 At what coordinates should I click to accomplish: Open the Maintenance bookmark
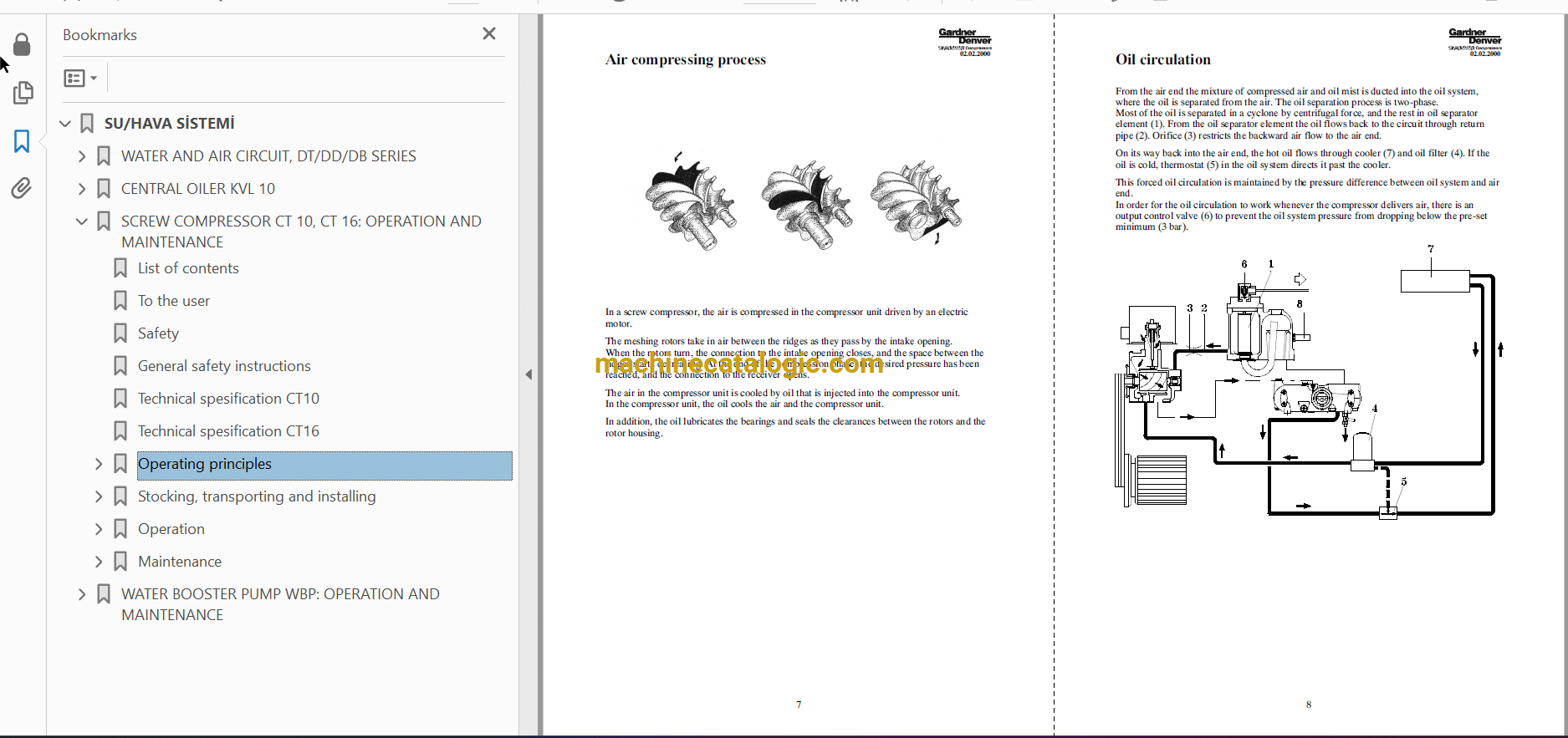tap(180, 562)
